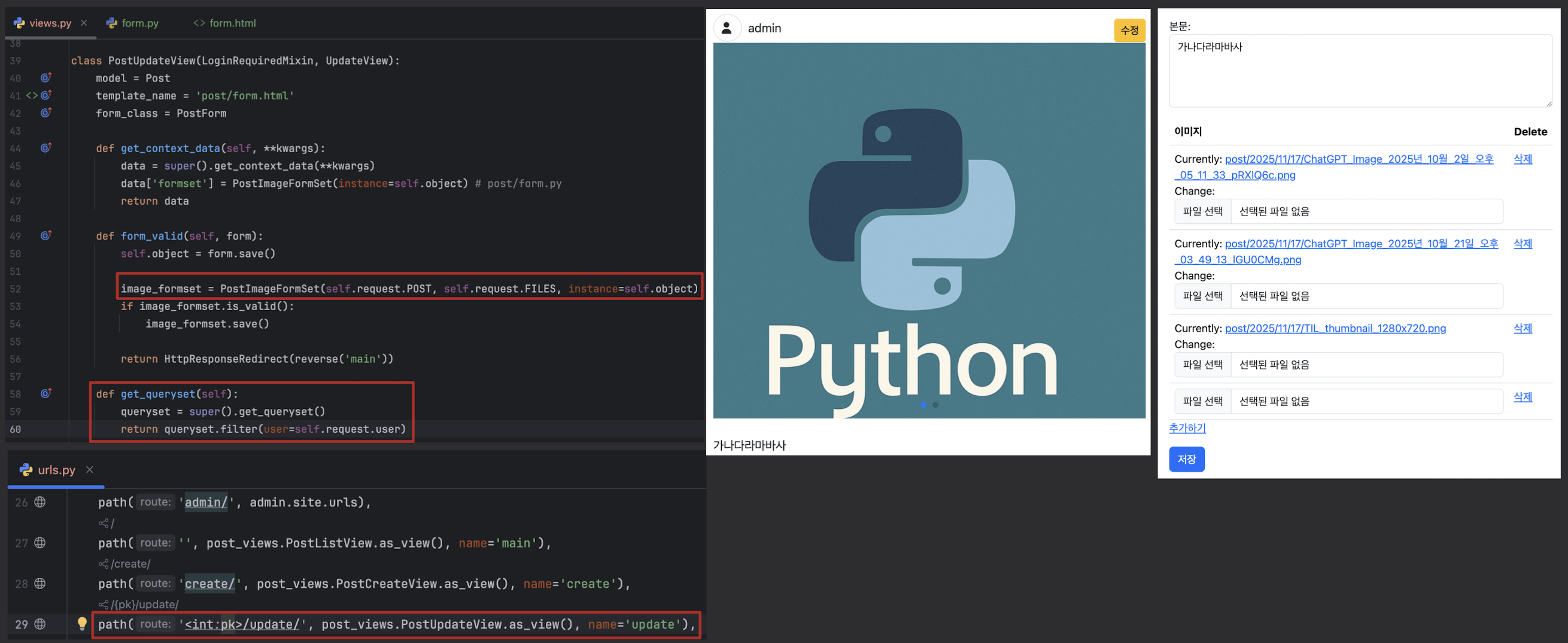Click the blue 저장 button
1568x643 pixels.
pos(1186,459)
